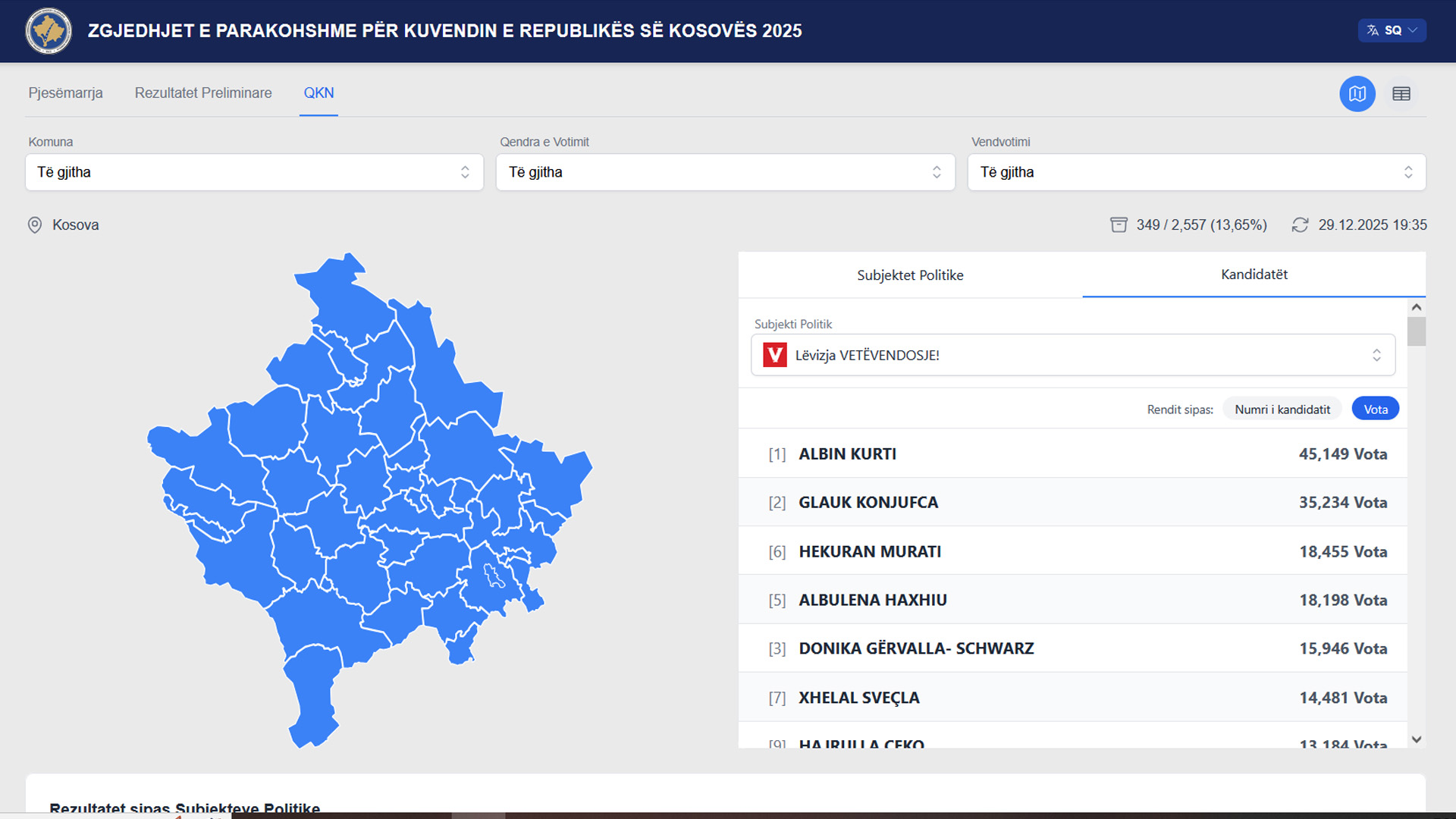Switch to the Pjesëmarrja tab
This screenshot has height=819, width=1456.
pos(65,93)
